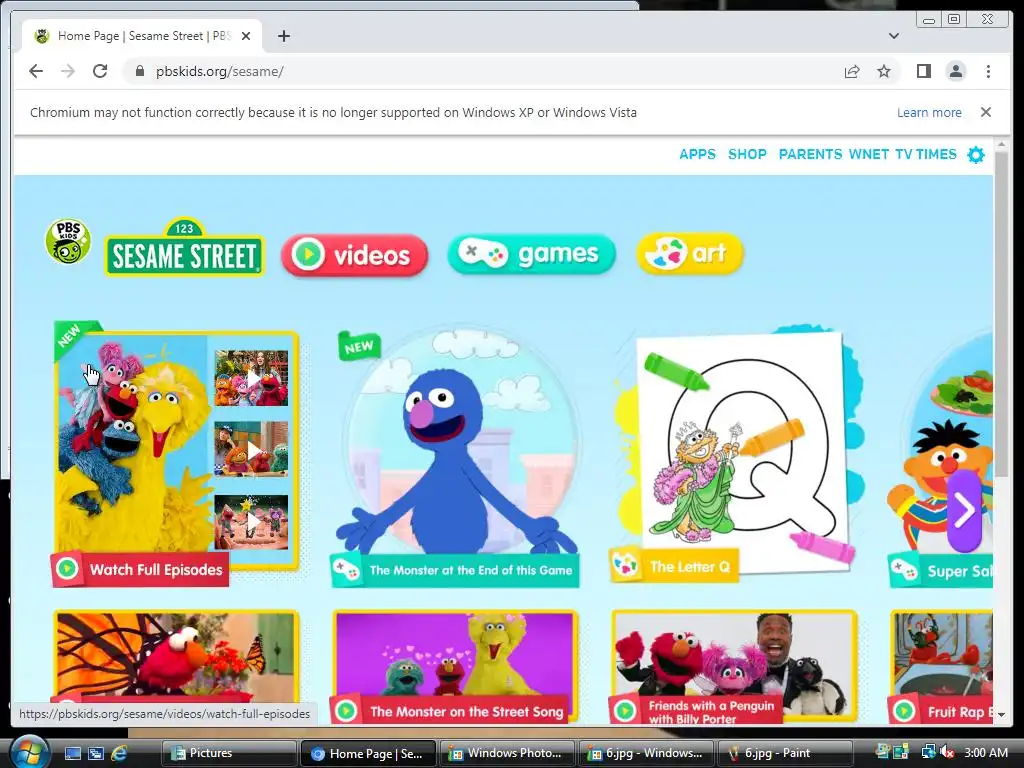Play the top episode thumbnail

(x=251, y=378)
